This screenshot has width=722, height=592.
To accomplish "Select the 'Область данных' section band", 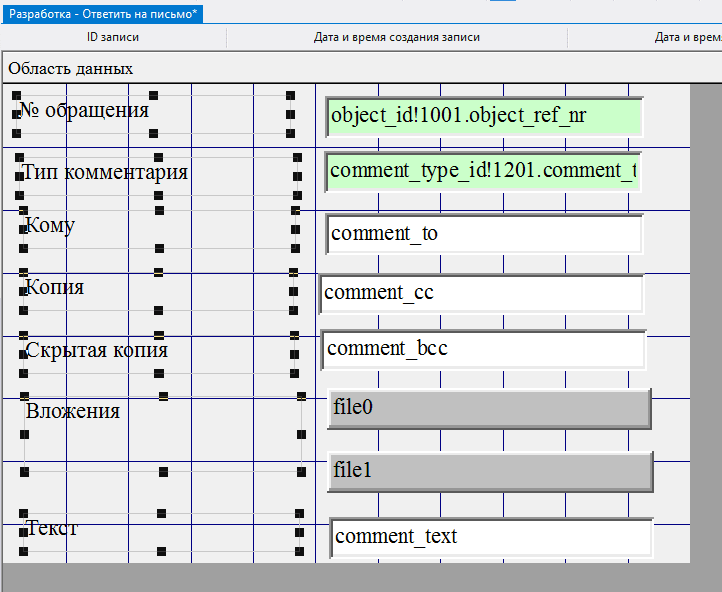I will pyautogui.click(x=71, y=69).
